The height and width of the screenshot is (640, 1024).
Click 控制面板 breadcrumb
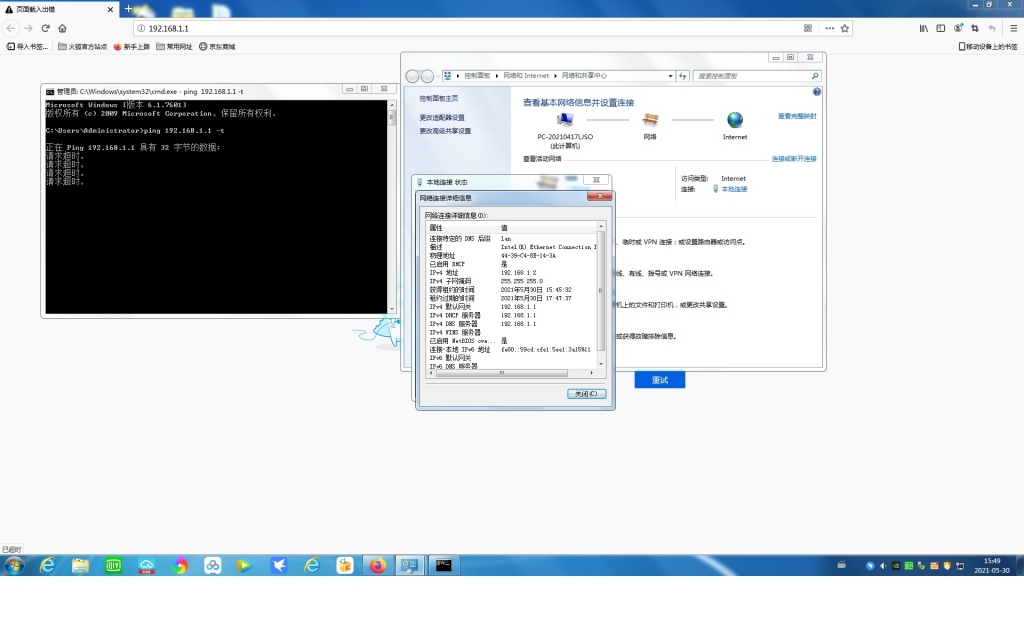pos(477,76)
